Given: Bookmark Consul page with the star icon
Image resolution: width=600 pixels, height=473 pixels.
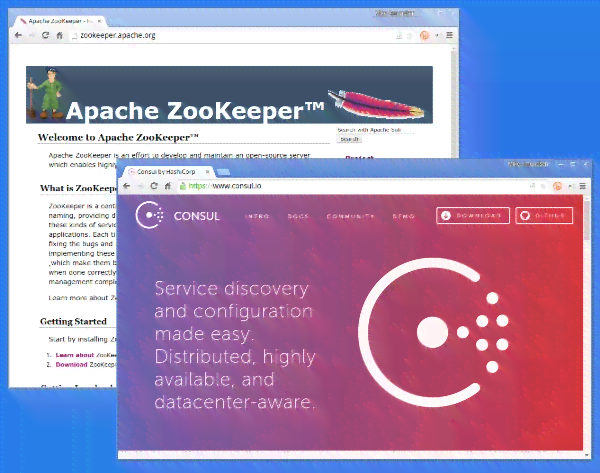Looking at the screenshot, I should [x=543, y=186].
